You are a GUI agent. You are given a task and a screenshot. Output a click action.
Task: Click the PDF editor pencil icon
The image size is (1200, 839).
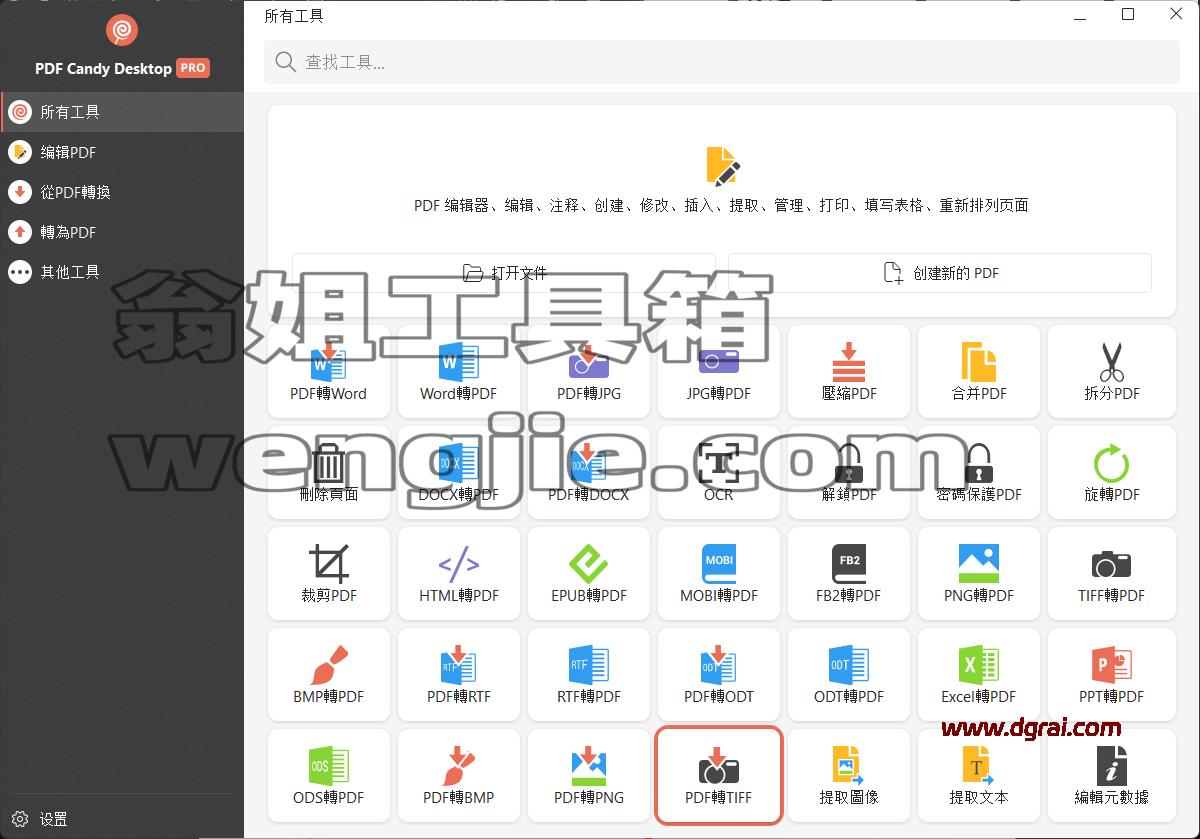(x=722, y=165)
